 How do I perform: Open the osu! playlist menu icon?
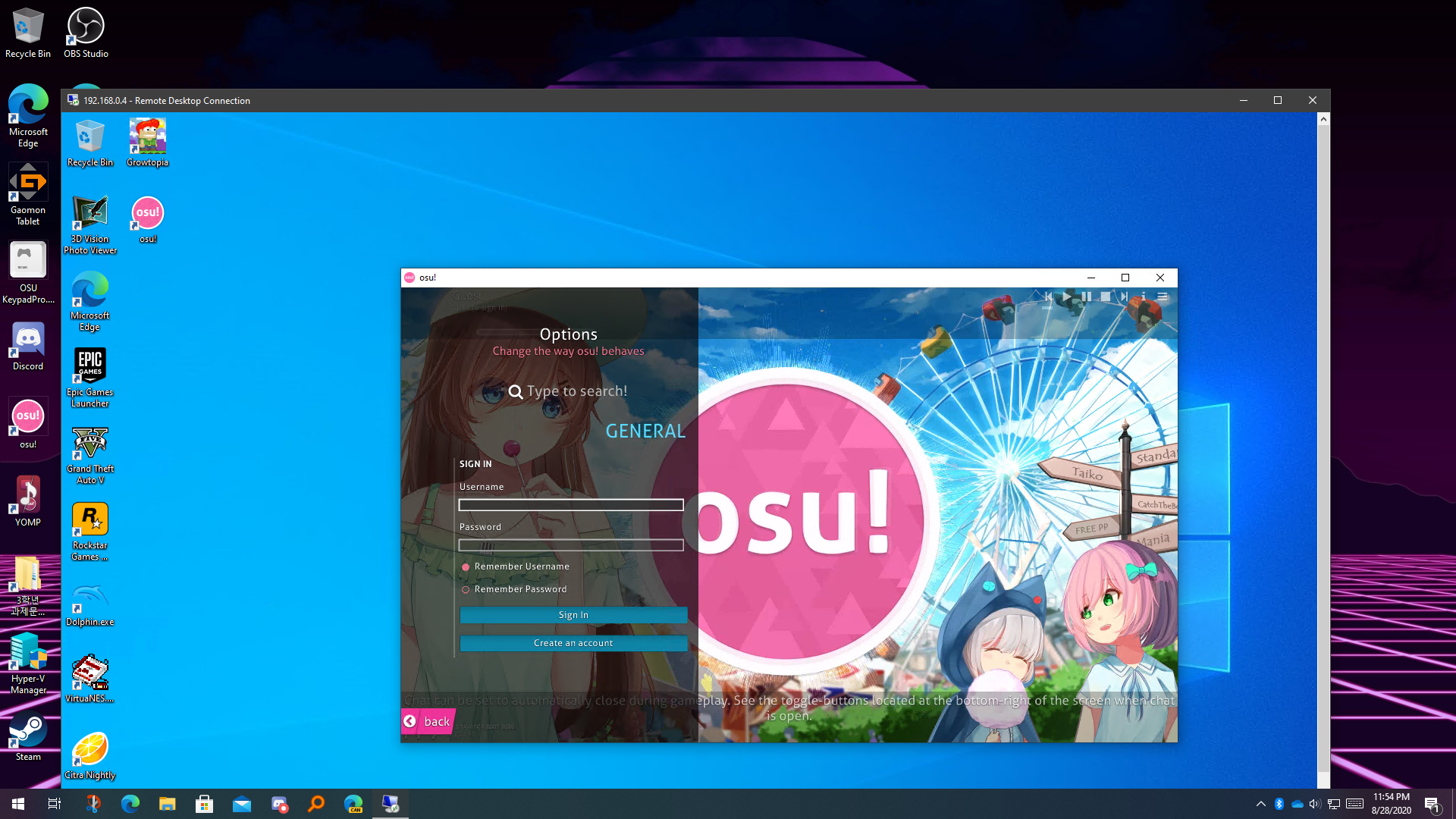[1162, 297]
